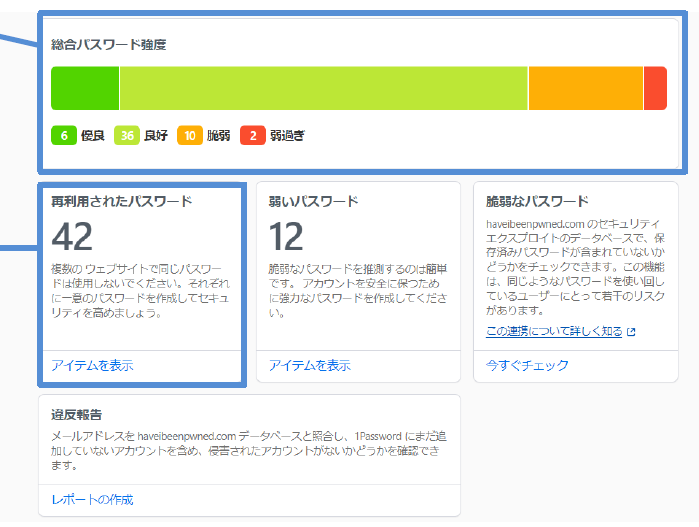
Task: Click the dark green 優良 bar segment
Action: [85, 88]
